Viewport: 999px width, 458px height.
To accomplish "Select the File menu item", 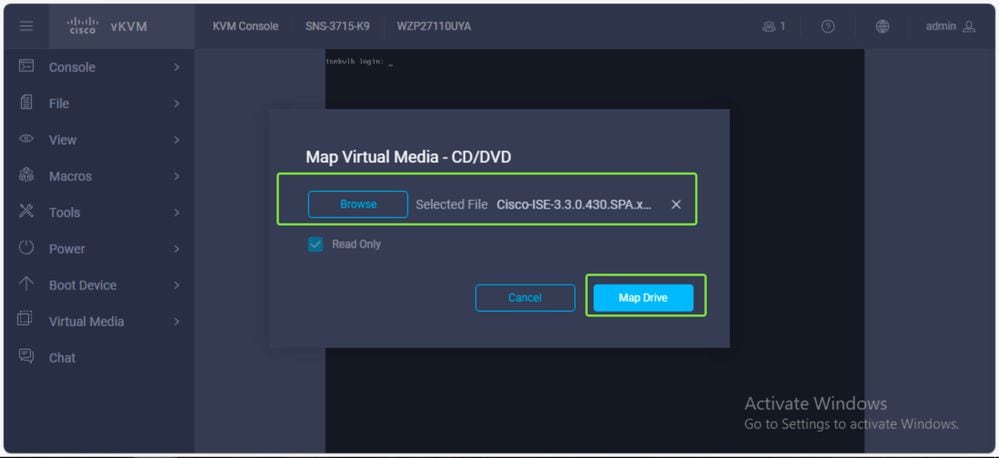I will click(x=99, y=104).
